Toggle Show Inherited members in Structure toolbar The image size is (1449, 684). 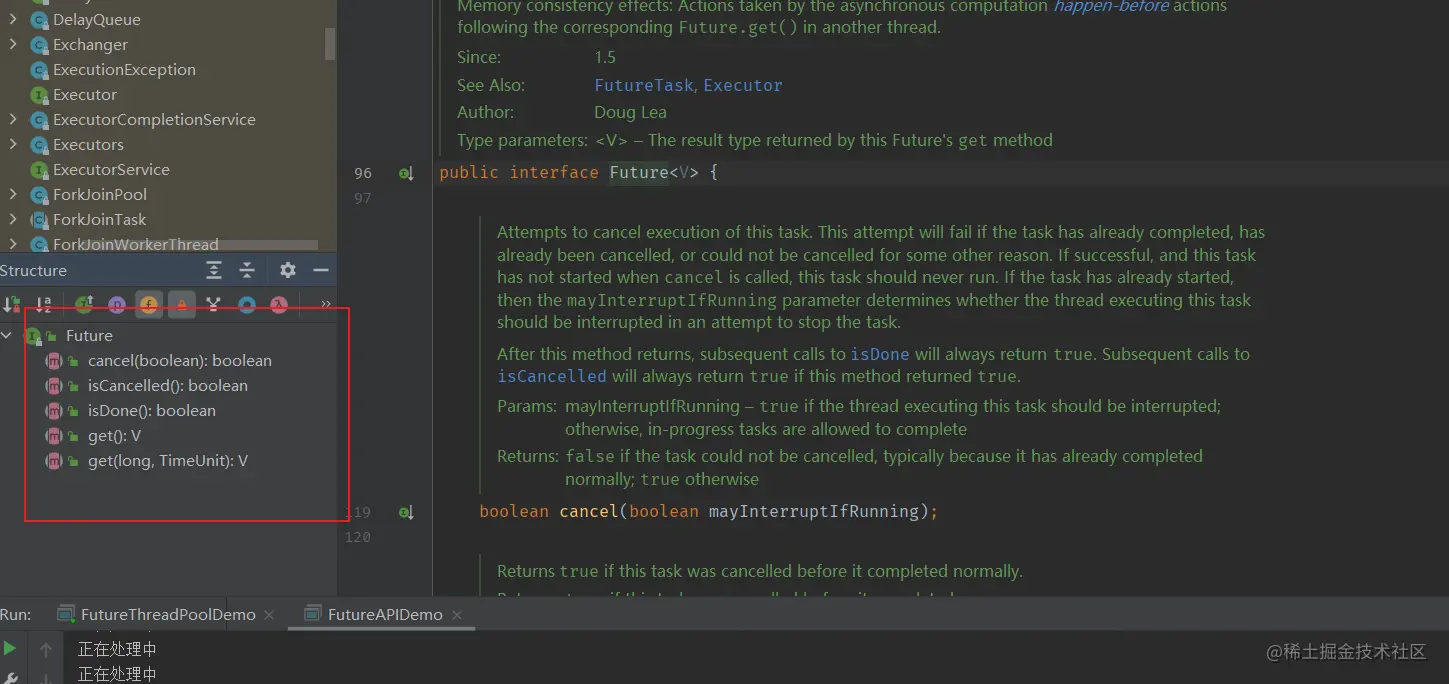pyautogui.click(x=85, y=304)
